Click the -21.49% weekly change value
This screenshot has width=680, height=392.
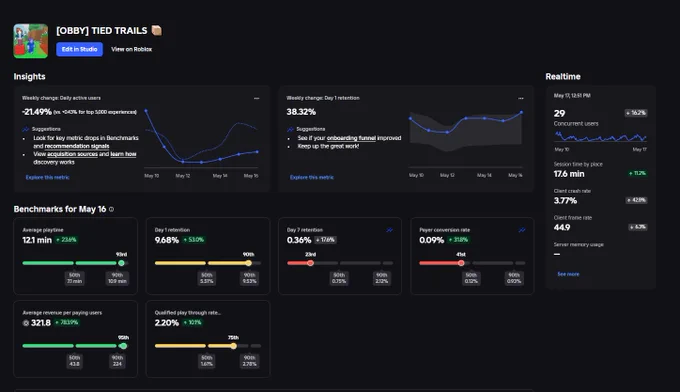(37, 112)
